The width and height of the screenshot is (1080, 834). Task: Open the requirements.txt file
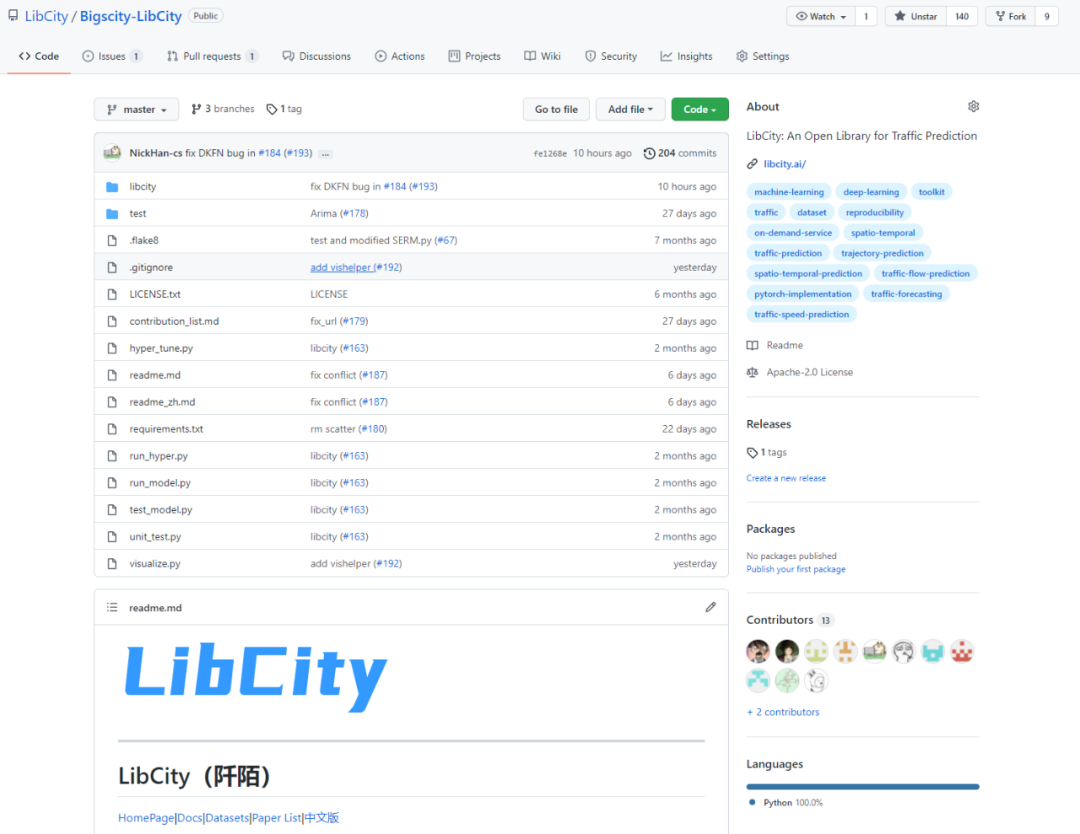click(x=166, y=429)
